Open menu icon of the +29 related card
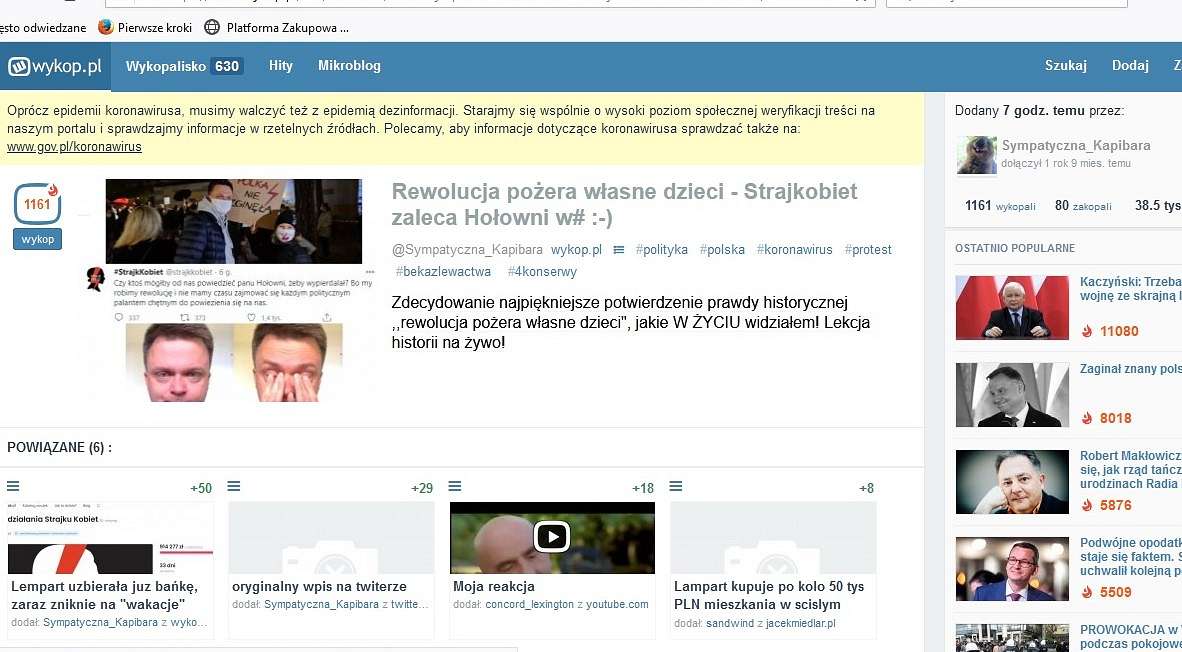 click(234, 487)
